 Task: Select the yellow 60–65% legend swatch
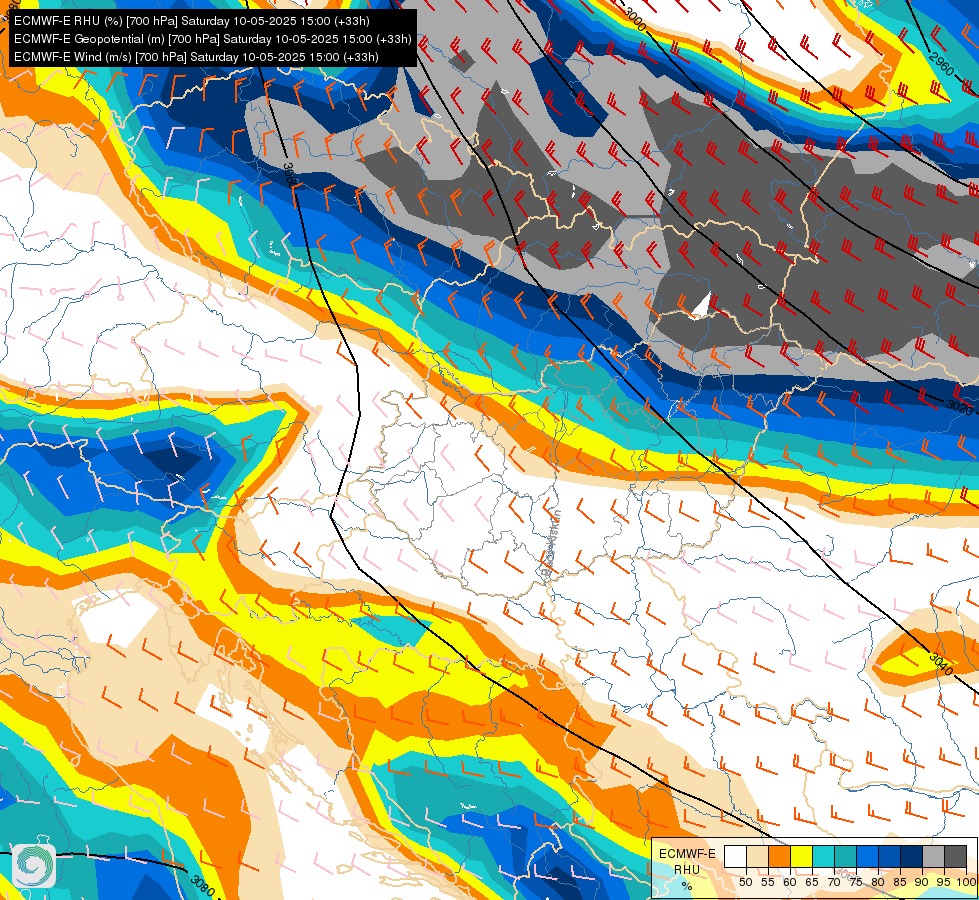801,856
